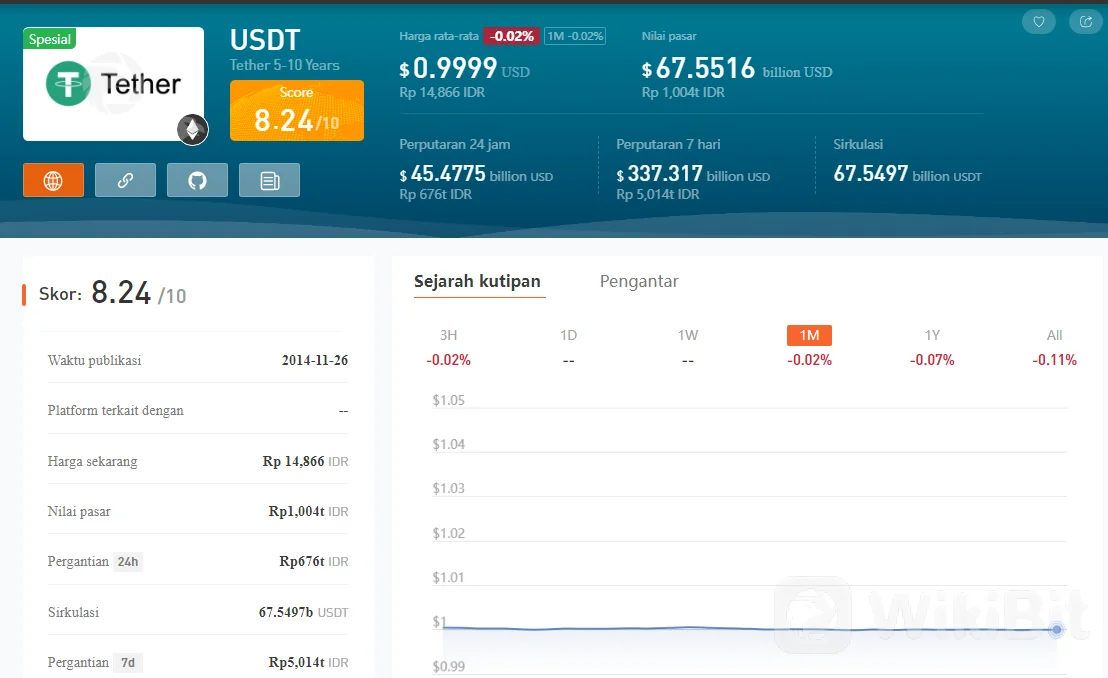Select the 1Y time range
Viewport: 1108px width, 678px height.
pyautogui.click(x=932, y=335)
